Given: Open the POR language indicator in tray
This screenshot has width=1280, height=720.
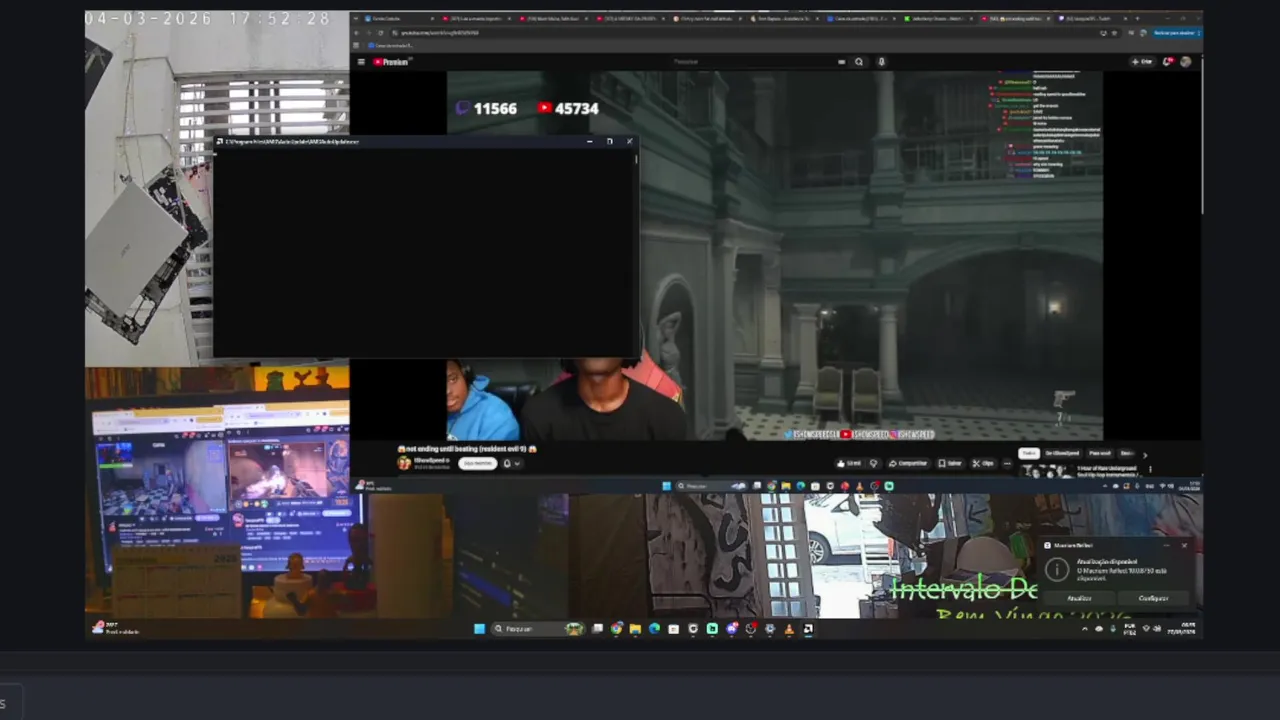Looking at the screenshot, I should 1130,629.
